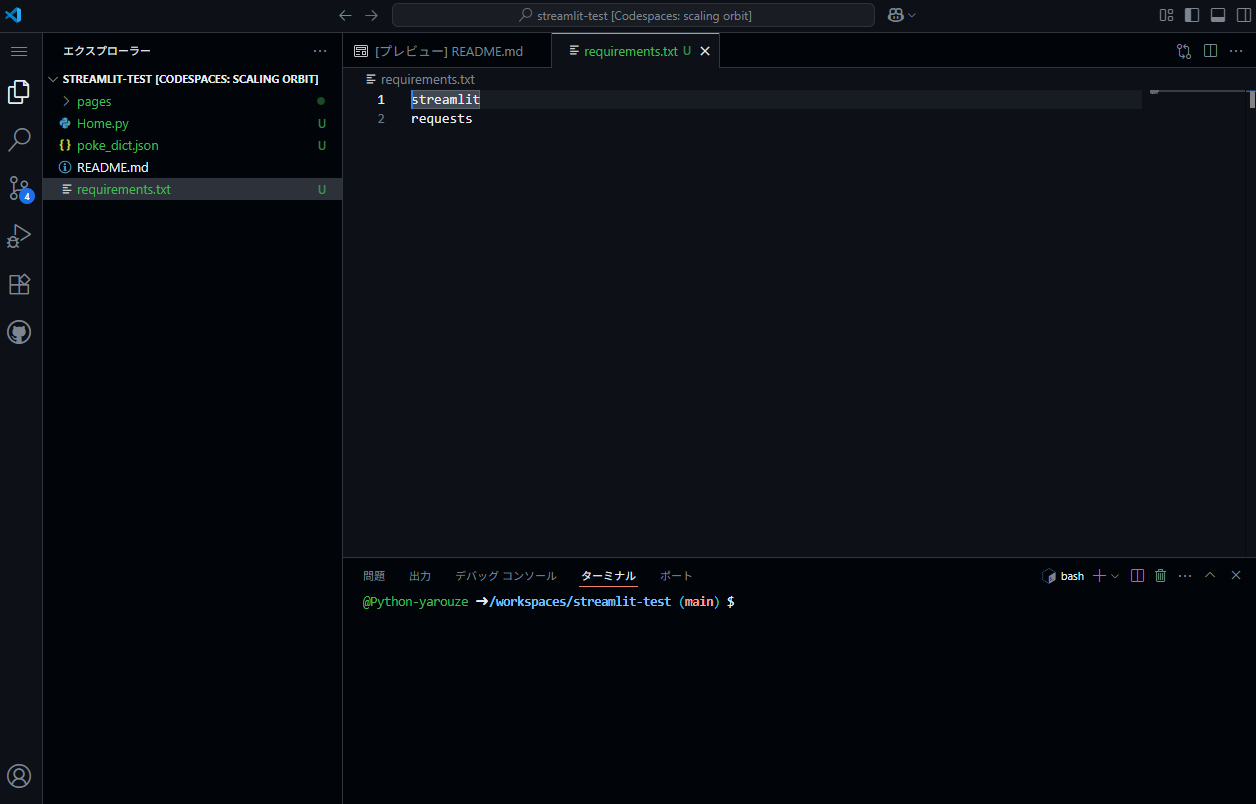
Task: Select the ターミナル panel tab
Action: coord(608,576)
